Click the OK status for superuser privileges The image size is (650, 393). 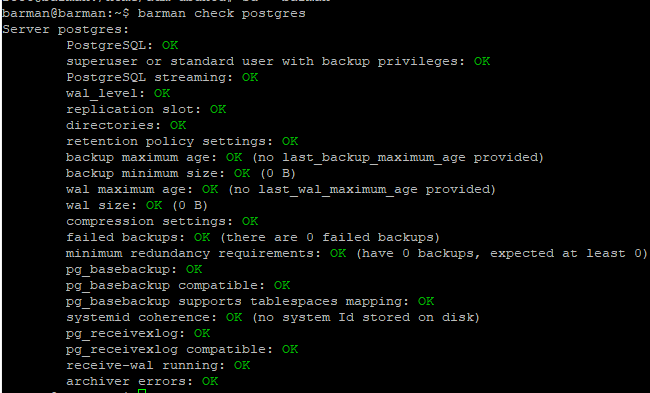point(482,61)
